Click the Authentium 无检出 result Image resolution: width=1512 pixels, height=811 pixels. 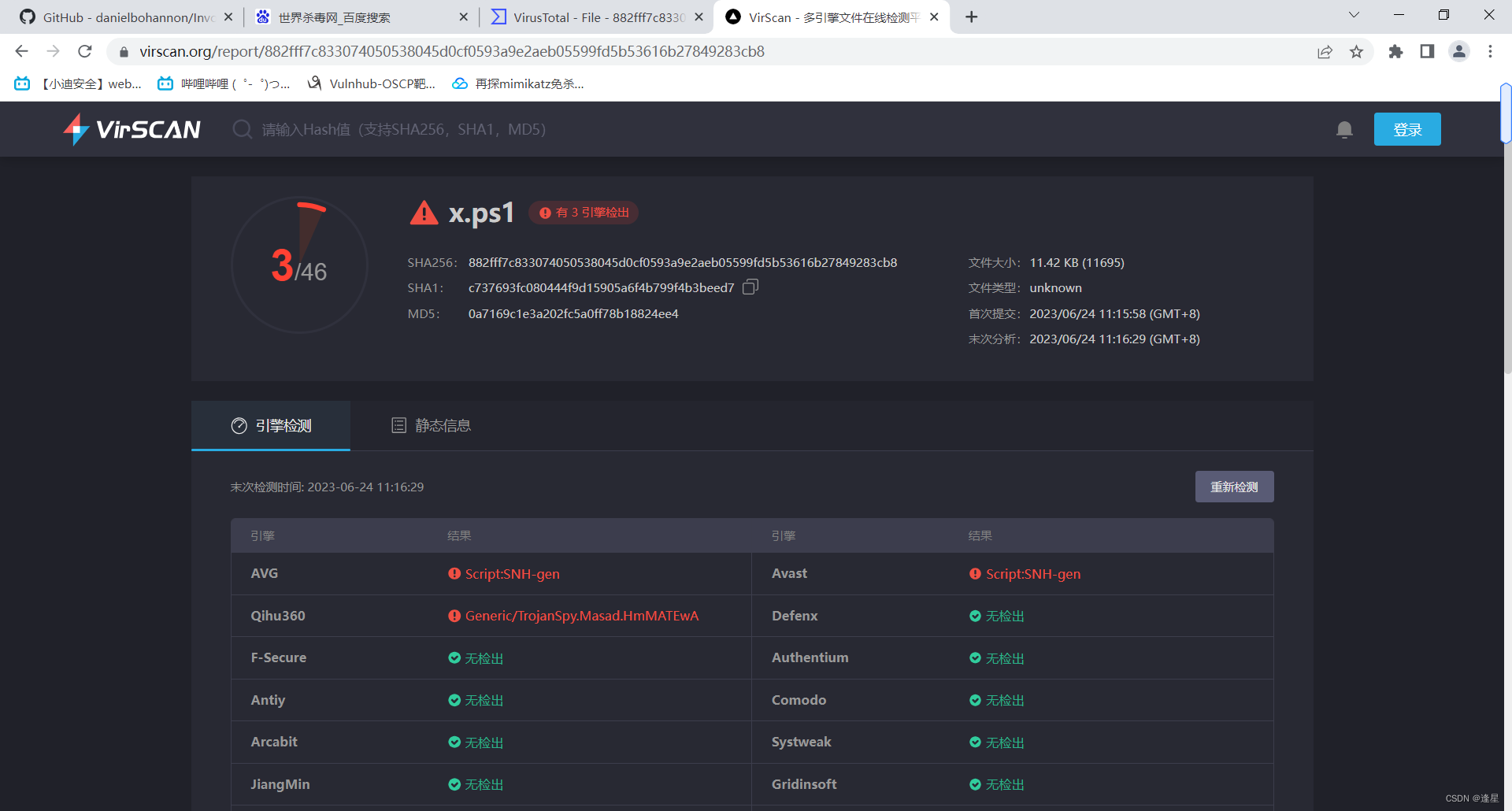997,658
